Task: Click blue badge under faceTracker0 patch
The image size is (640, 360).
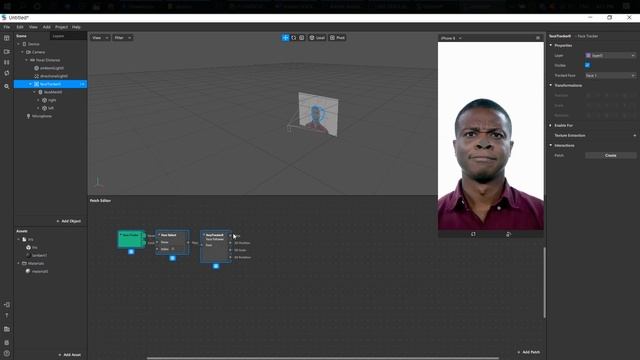Action: pyautogui.click(x=216, y=266)
